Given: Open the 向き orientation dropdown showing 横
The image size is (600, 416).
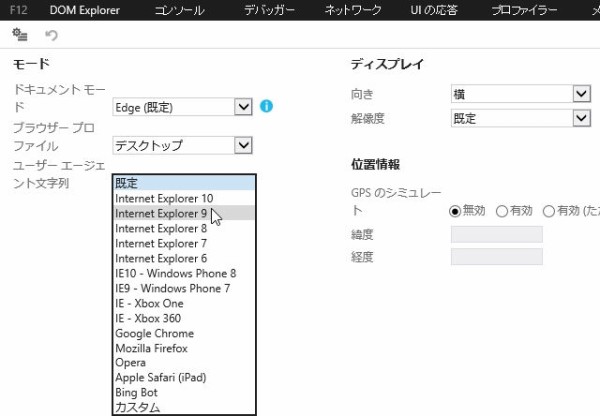Looking at the screenshot, I should [521, 94].
